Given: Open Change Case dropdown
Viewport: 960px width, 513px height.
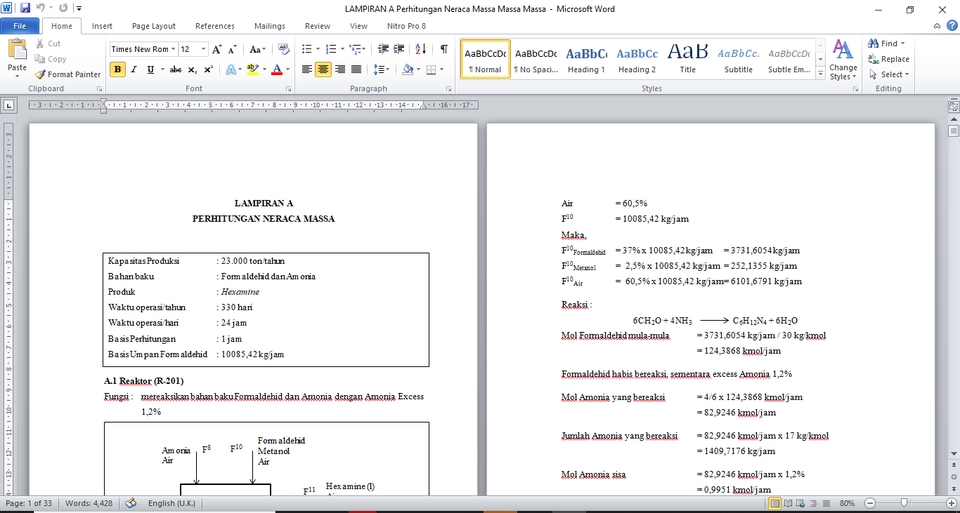Looking at the screenshot, I should pyautogui.click(x=257, y=50).
